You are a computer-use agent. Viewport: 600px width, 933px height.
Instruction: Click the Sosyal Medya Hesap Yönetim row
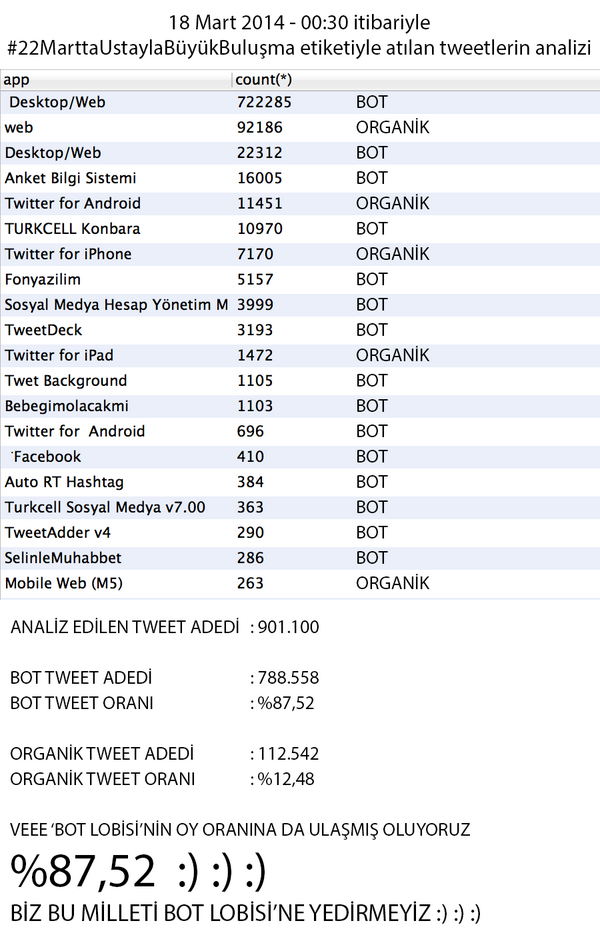coord(300,305)
